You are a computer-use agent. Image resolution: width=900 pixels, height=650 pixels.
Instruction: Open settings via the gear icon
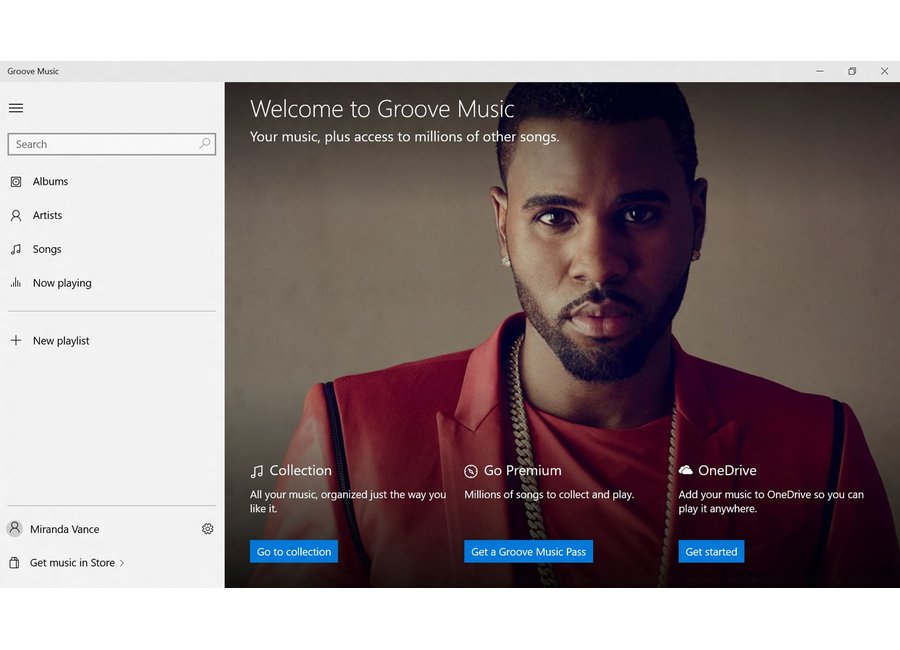coord(208,529)
